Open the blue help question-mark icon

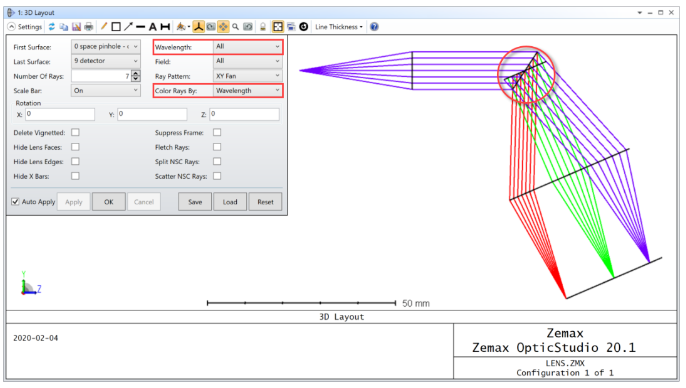[x=374, y=27]
